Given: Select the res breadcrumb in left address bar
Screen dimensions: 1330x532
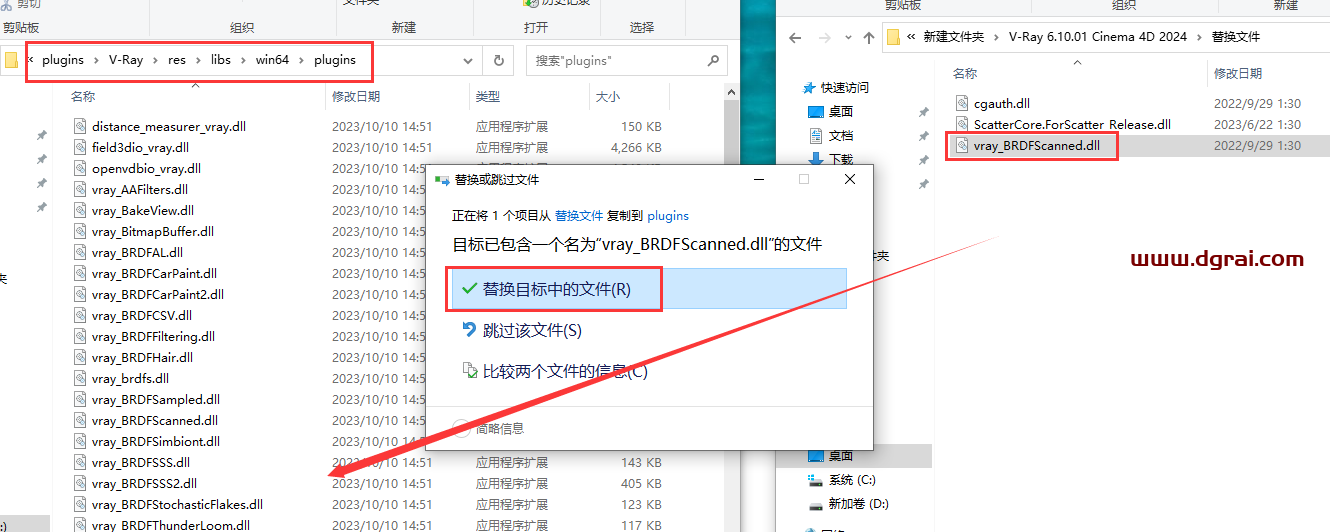Looking at the screenshot, I should tap(177, 60).
